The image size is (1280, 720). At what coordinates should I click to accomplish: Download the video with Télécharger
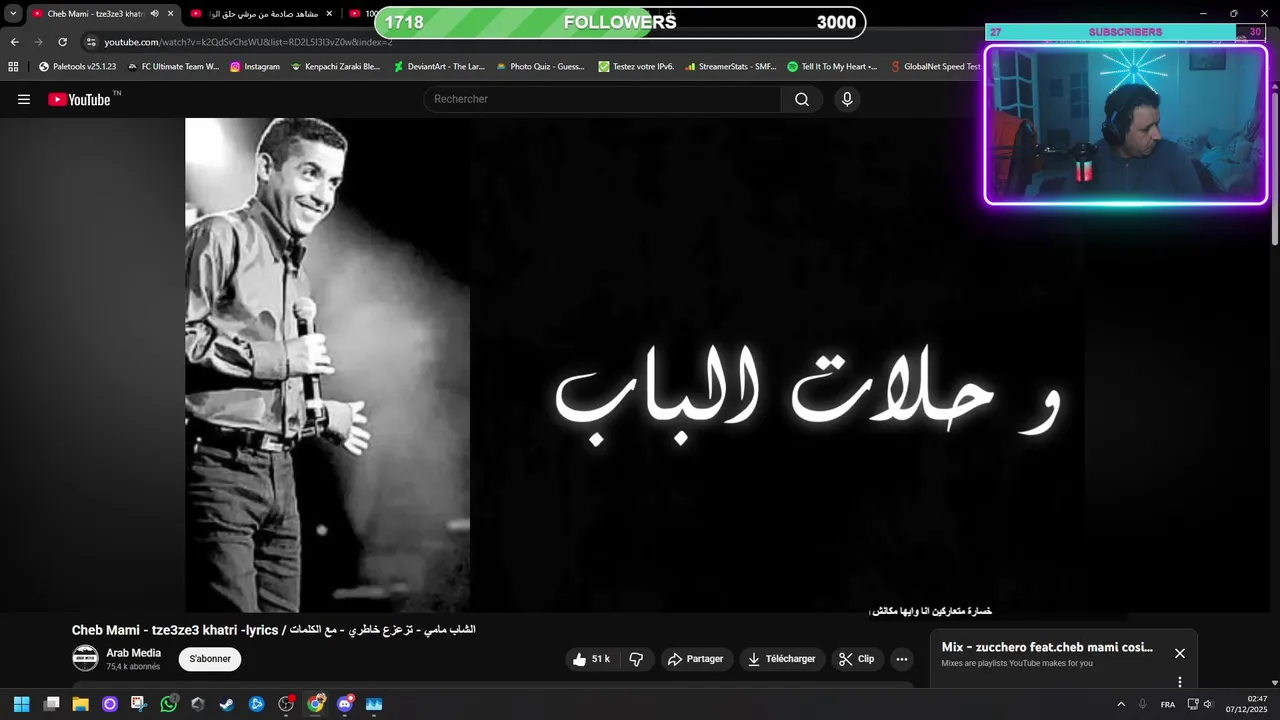[783, 659]
